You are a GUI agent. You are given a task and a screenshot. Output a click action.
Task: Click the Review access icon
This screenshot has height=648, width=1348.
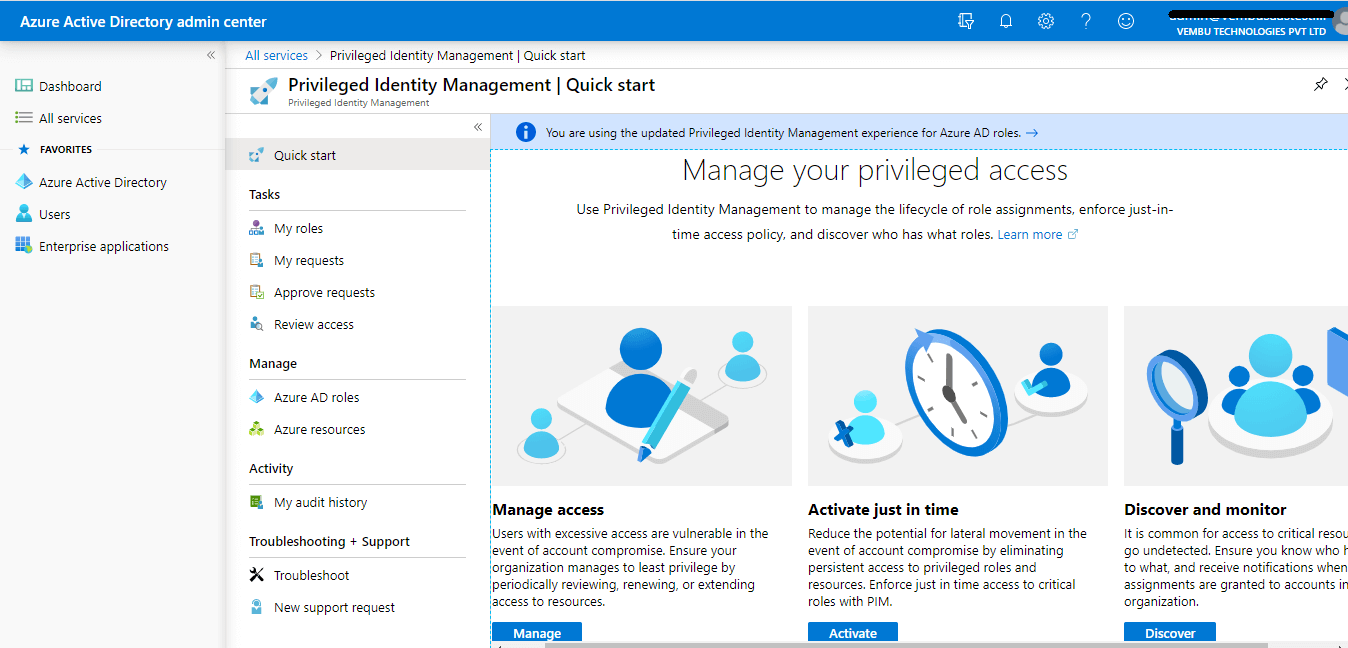[x=257, y=325]
